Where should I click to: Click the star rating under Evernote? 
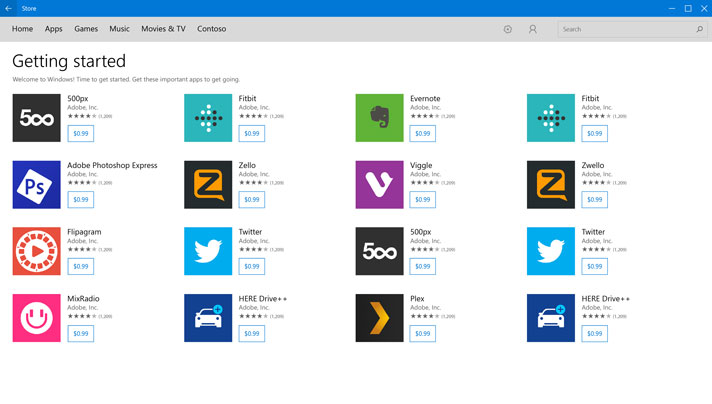pos(425,116)
